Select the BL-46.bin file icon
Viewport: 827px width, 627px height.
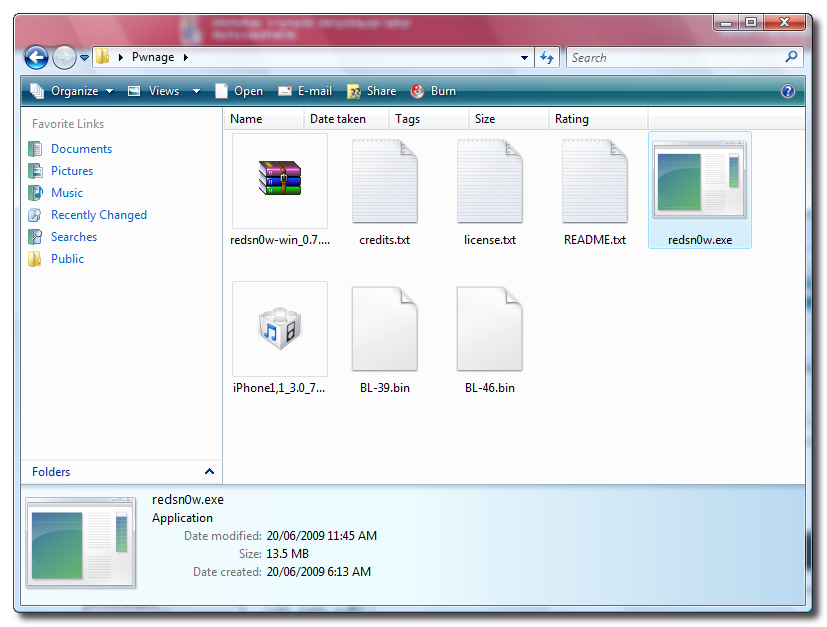coord(489,329)
